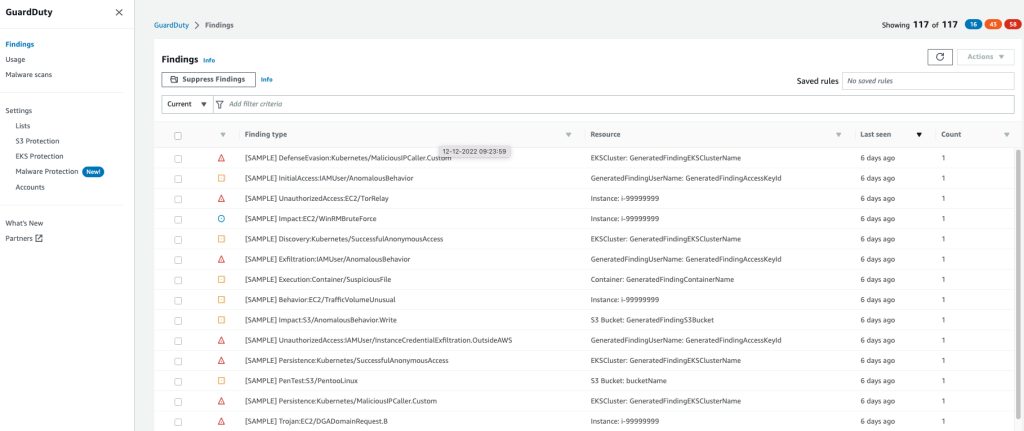1024x431 pixels.
Task: Click the GuardDuty breadcrumb link
Action: [171, 25]
